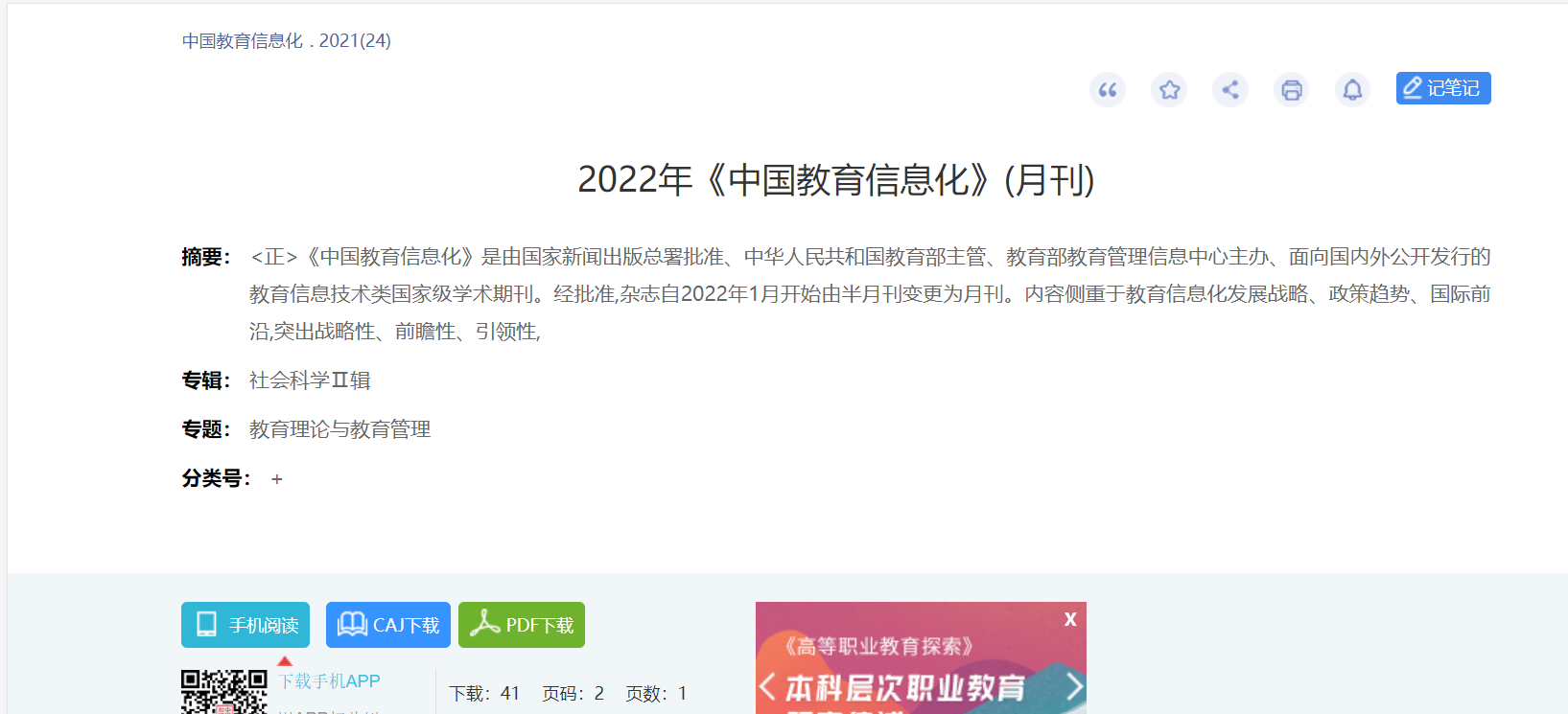
Task: Click the 社会科学II辑 album text
Action: [310, 380]
